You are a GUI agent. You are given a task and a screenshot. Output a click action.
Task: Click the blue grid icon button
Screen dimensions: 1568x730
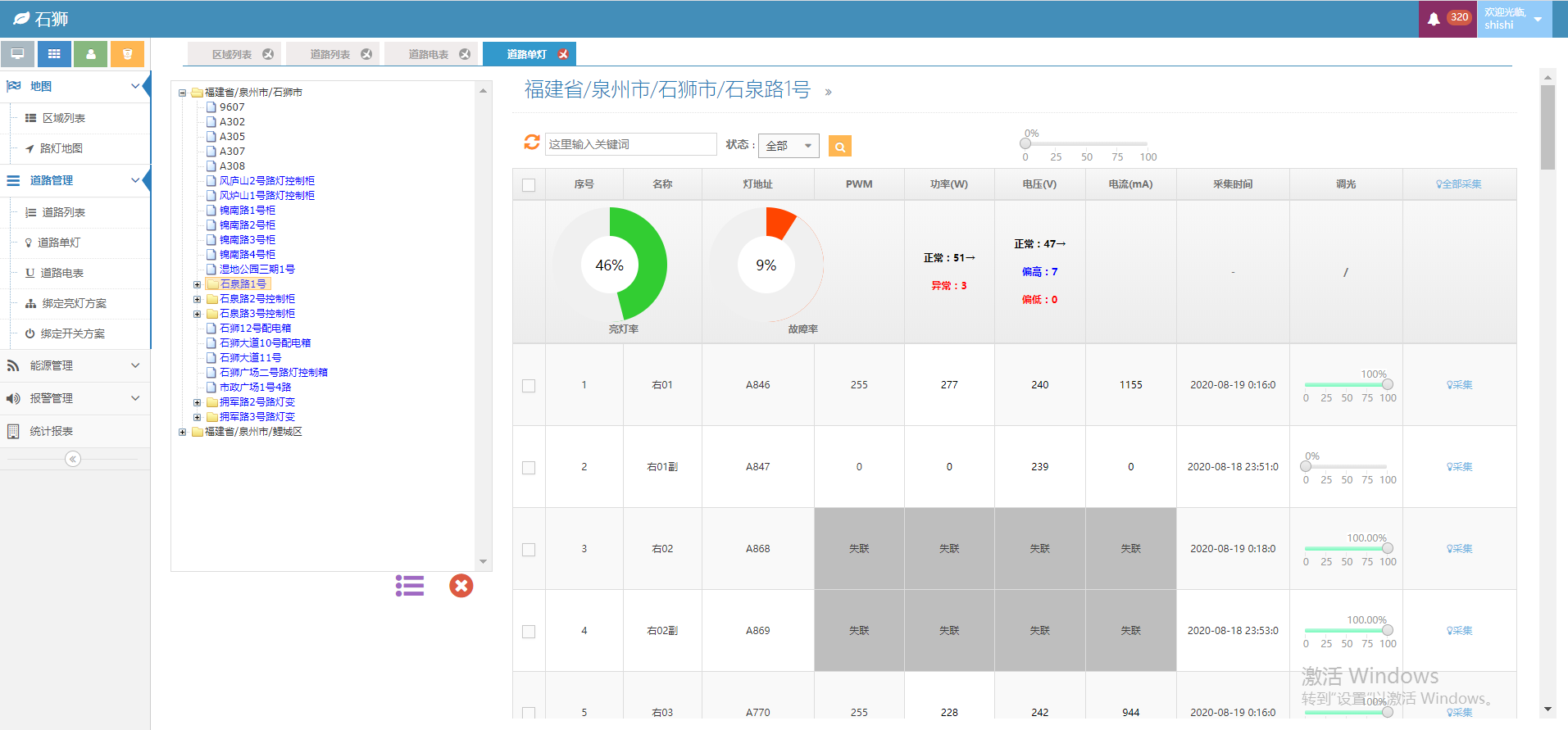54,54
